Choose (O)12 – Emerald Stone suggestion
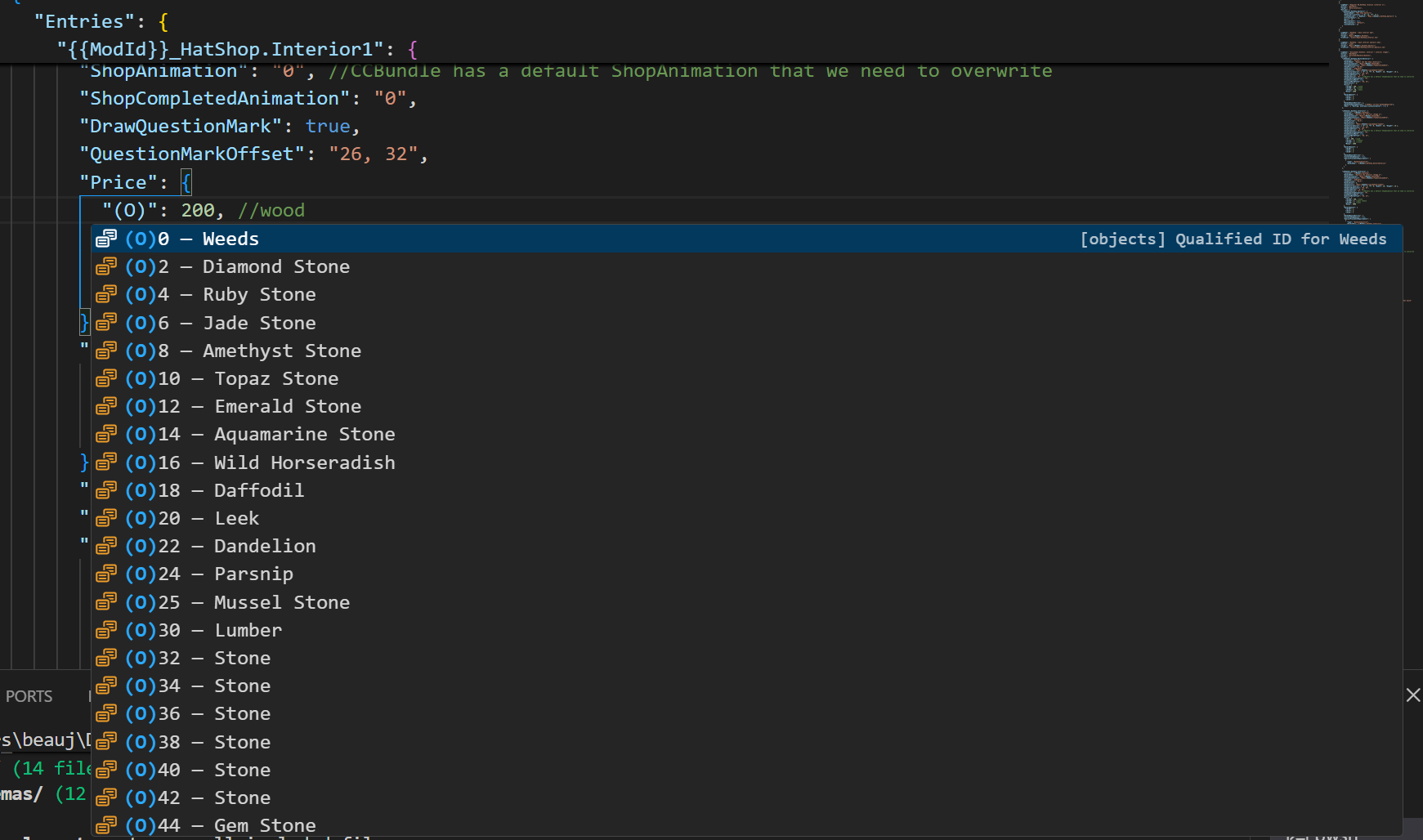 [746, 406]
